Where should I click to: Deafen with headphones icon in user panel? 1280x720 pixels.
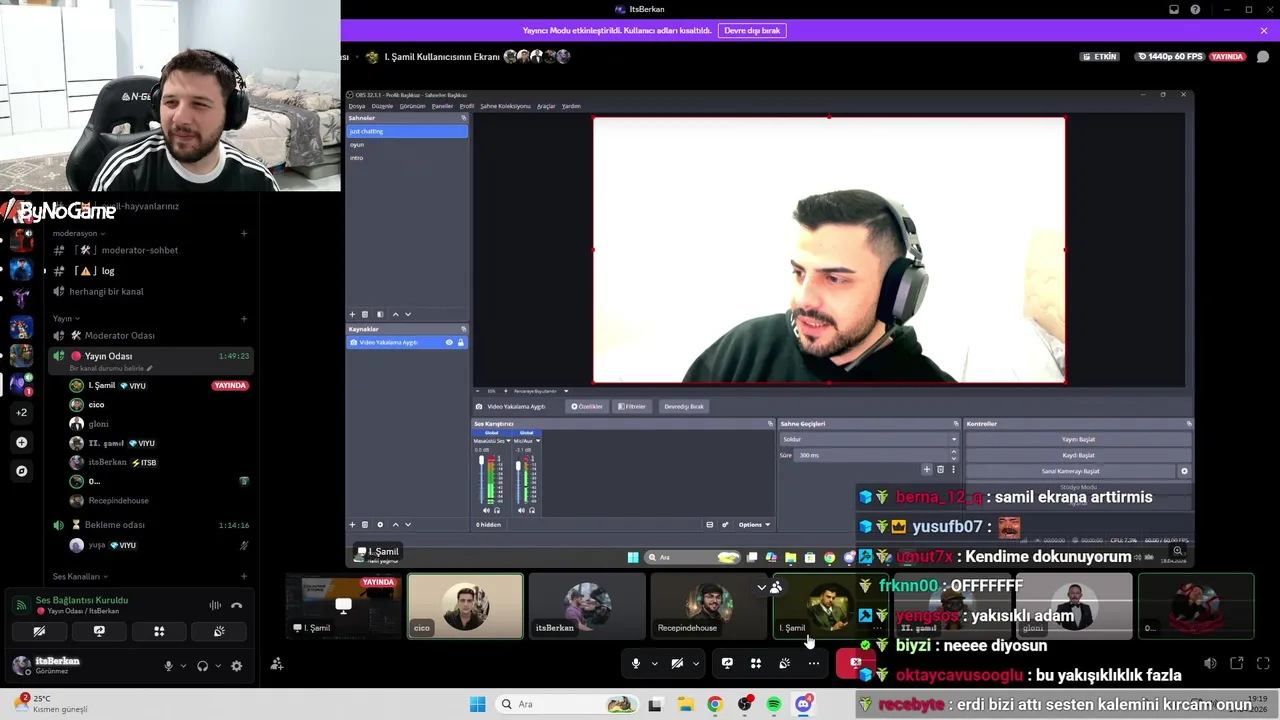click(202, 666)
